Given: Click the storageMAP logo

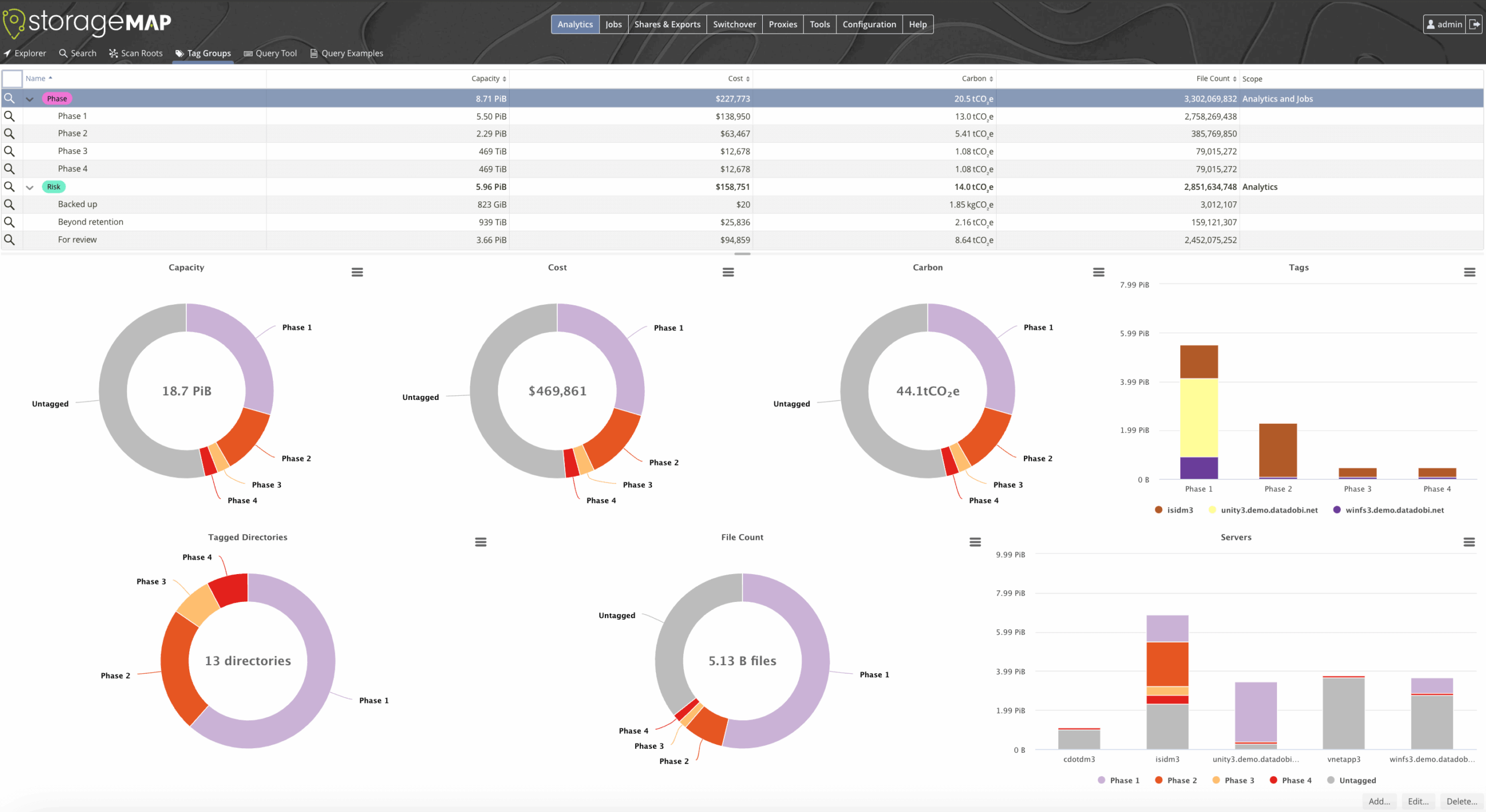Looking at the screenshot, I should (87, 23).
